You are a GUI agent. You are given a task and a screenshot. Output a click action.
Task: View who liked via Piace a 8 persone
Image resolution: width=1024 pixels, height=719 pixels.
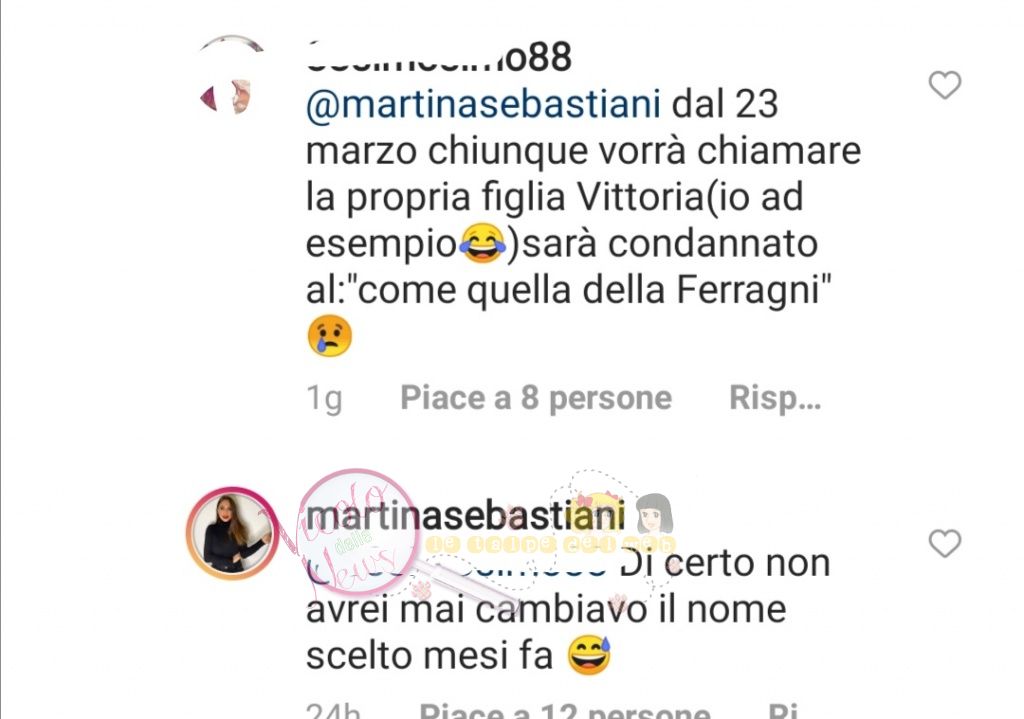(x=536, y=398)
